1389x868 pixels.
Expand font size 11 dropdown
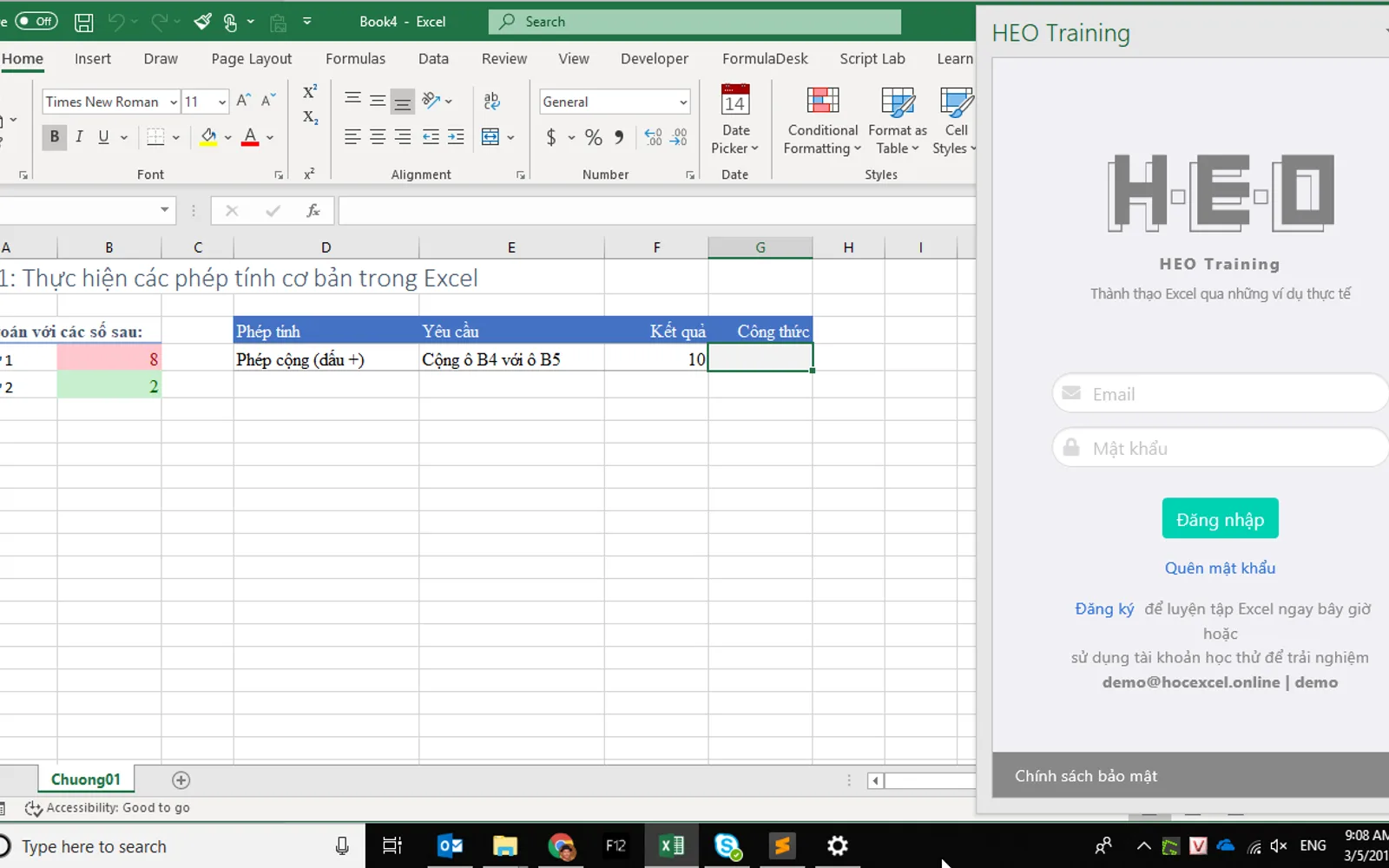pos(222,102)
